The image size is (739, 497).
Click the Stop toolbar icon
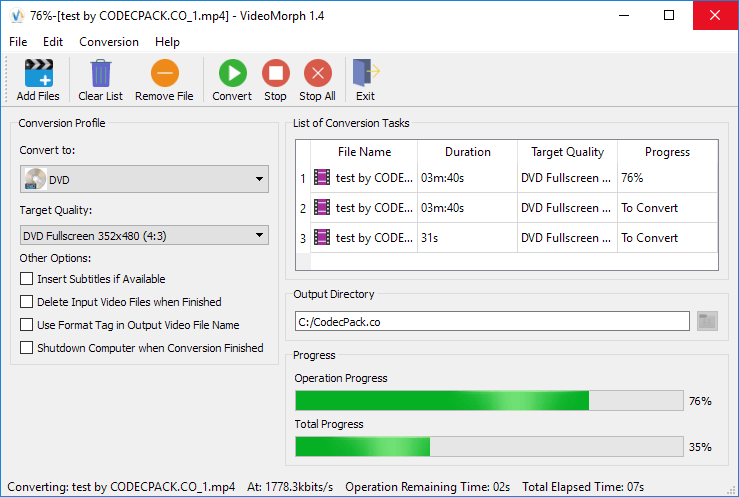275,73
